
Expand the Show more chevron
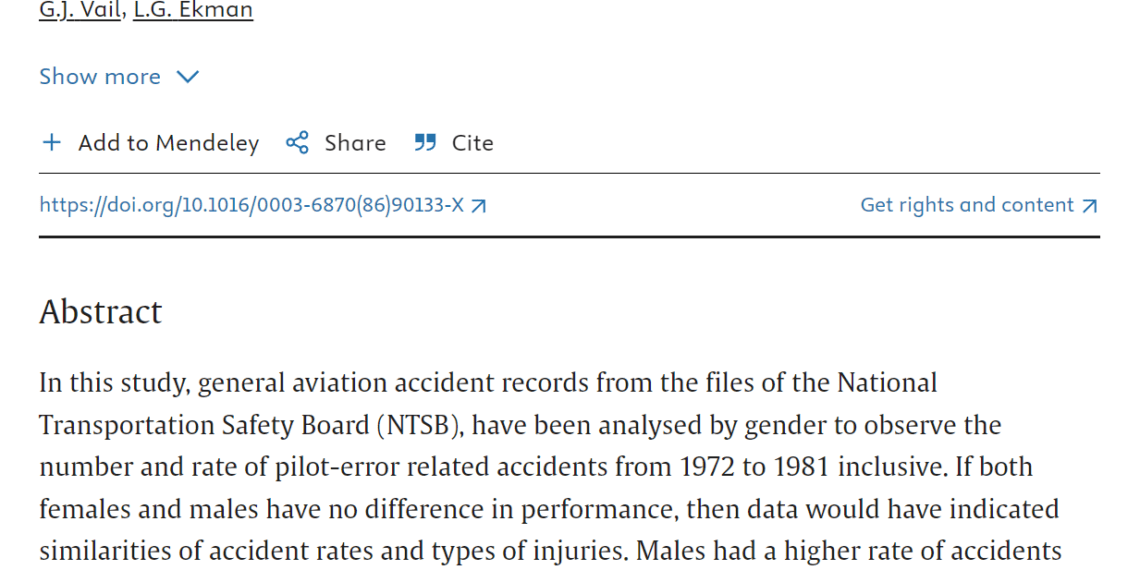pos(188,76)
